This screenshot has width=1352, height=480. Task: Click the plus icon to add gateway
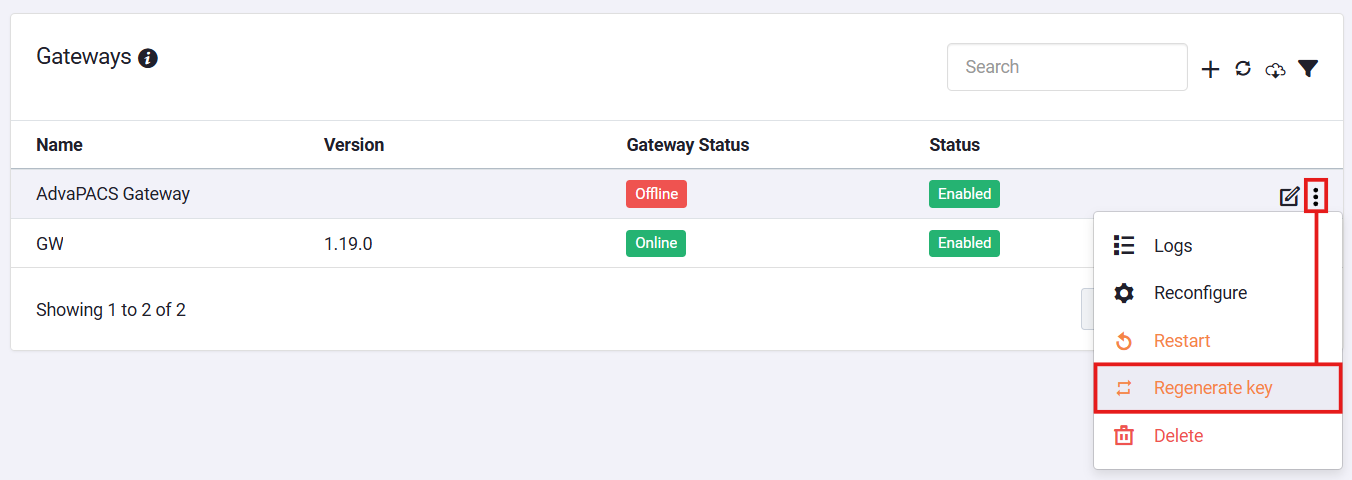click(x=1210, y=69)
